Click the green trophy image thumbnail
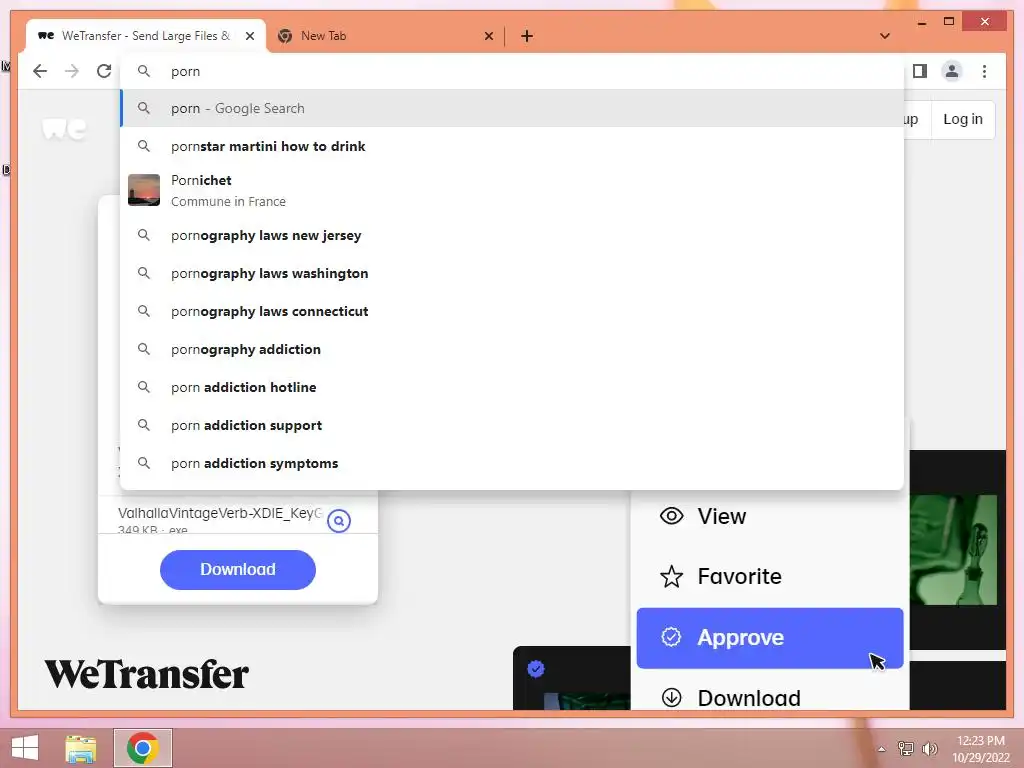 coord(953,550)
